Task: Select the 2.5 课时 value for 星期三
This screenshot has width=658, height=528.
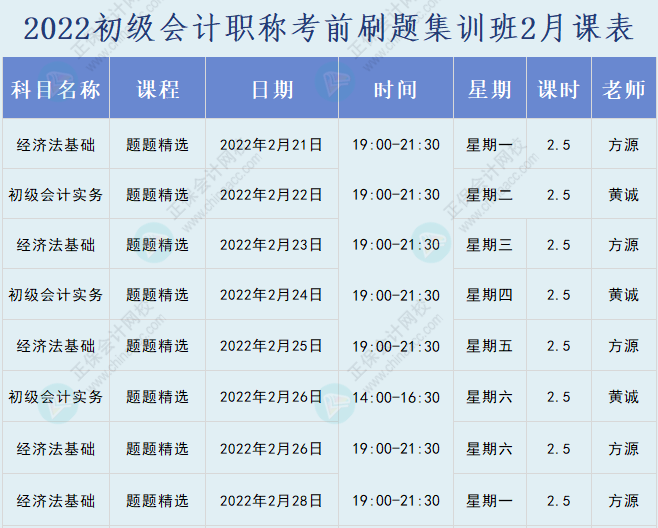Action: [x=559, y=245]
